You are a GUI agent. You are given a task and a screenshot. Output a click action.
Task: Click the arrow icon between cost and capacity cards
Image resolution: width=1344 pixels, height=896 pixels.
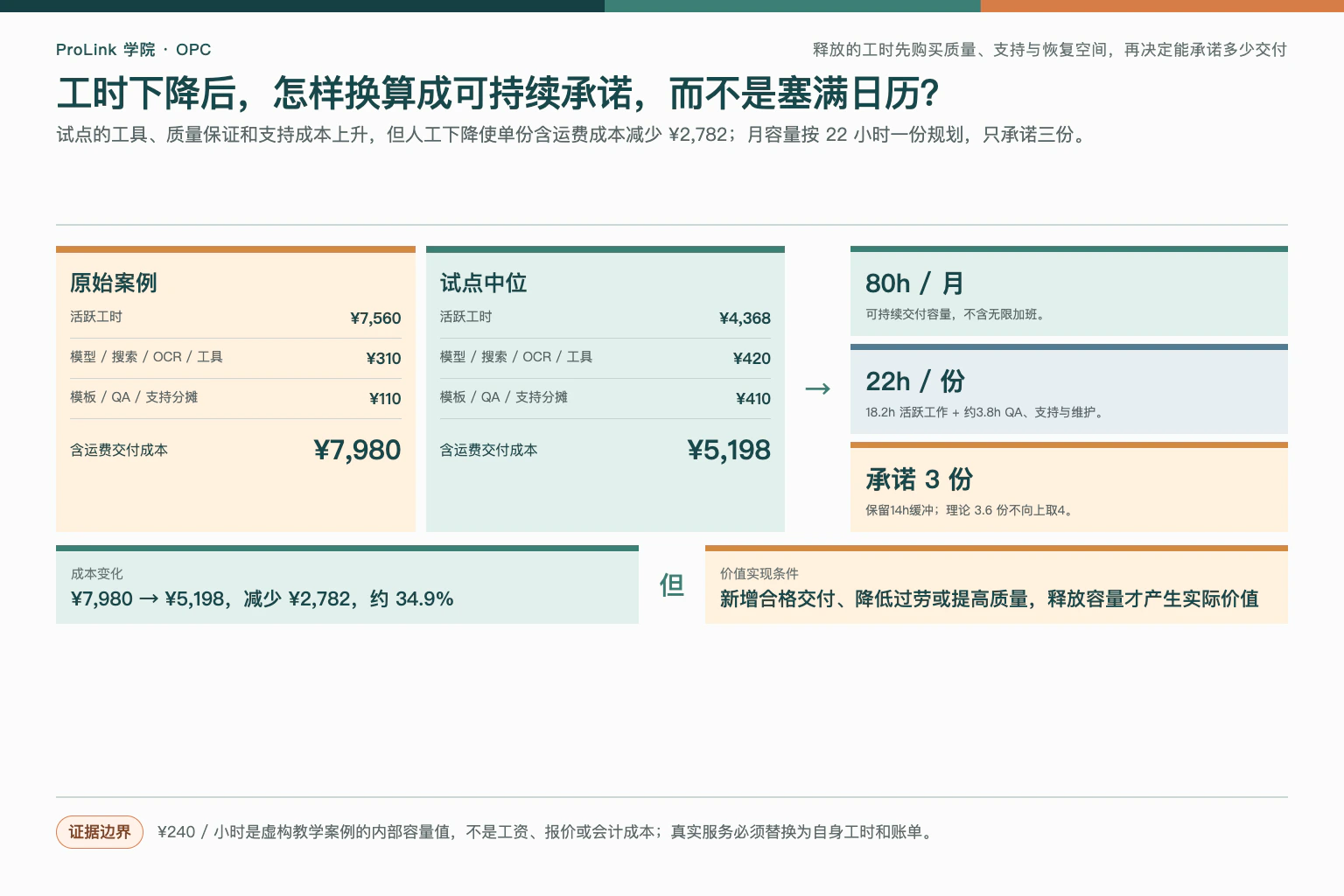point(817,388)
